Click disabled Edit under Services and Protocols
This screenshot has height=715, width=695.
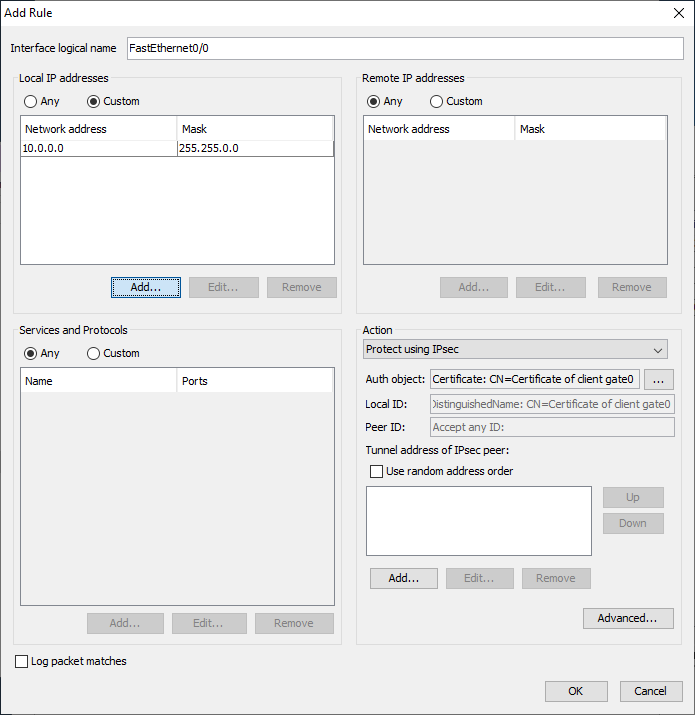[209, 623]
